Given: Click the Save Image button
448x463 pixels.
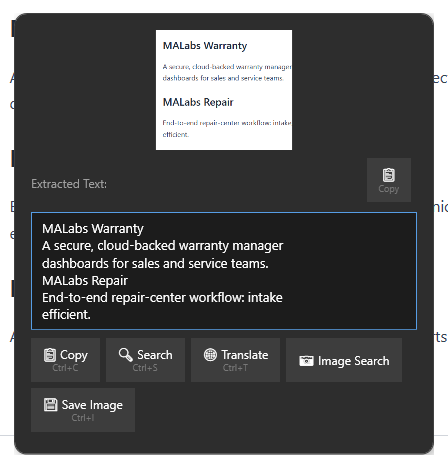Looking at the screenshot, I should pyautogui.click(x=83, y=410).
